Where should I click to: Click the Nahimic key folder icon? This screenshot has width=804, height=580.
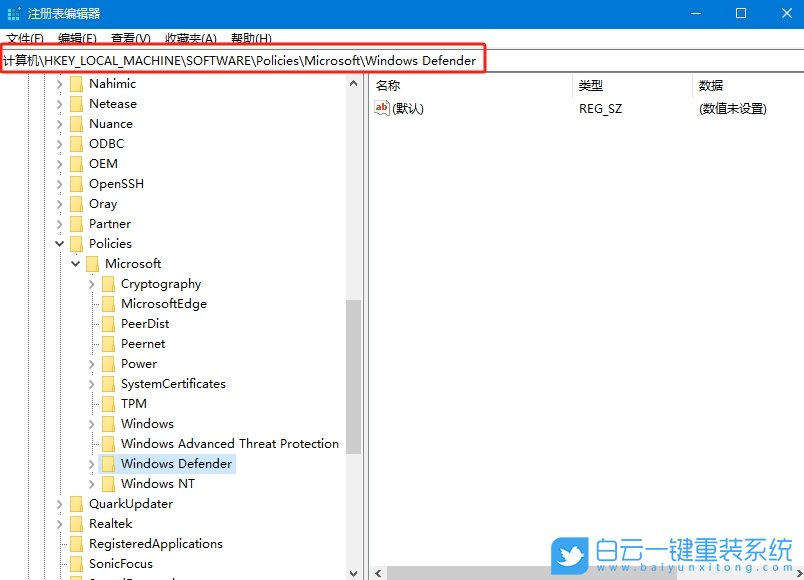77,83
